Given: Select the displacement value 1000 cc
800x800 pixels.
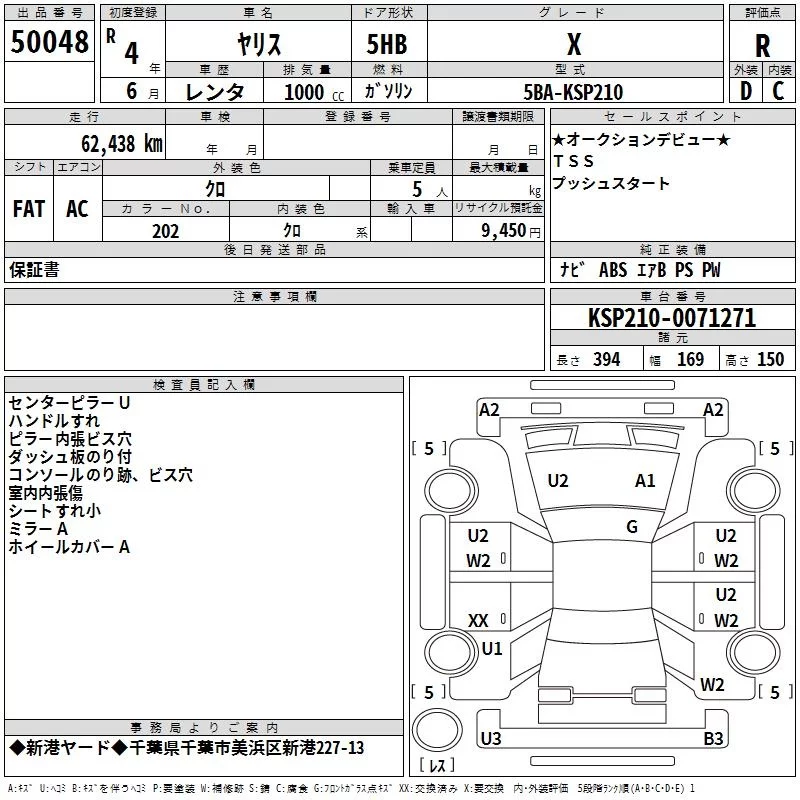Looking at the screenshot, I should tap(314, 92).
